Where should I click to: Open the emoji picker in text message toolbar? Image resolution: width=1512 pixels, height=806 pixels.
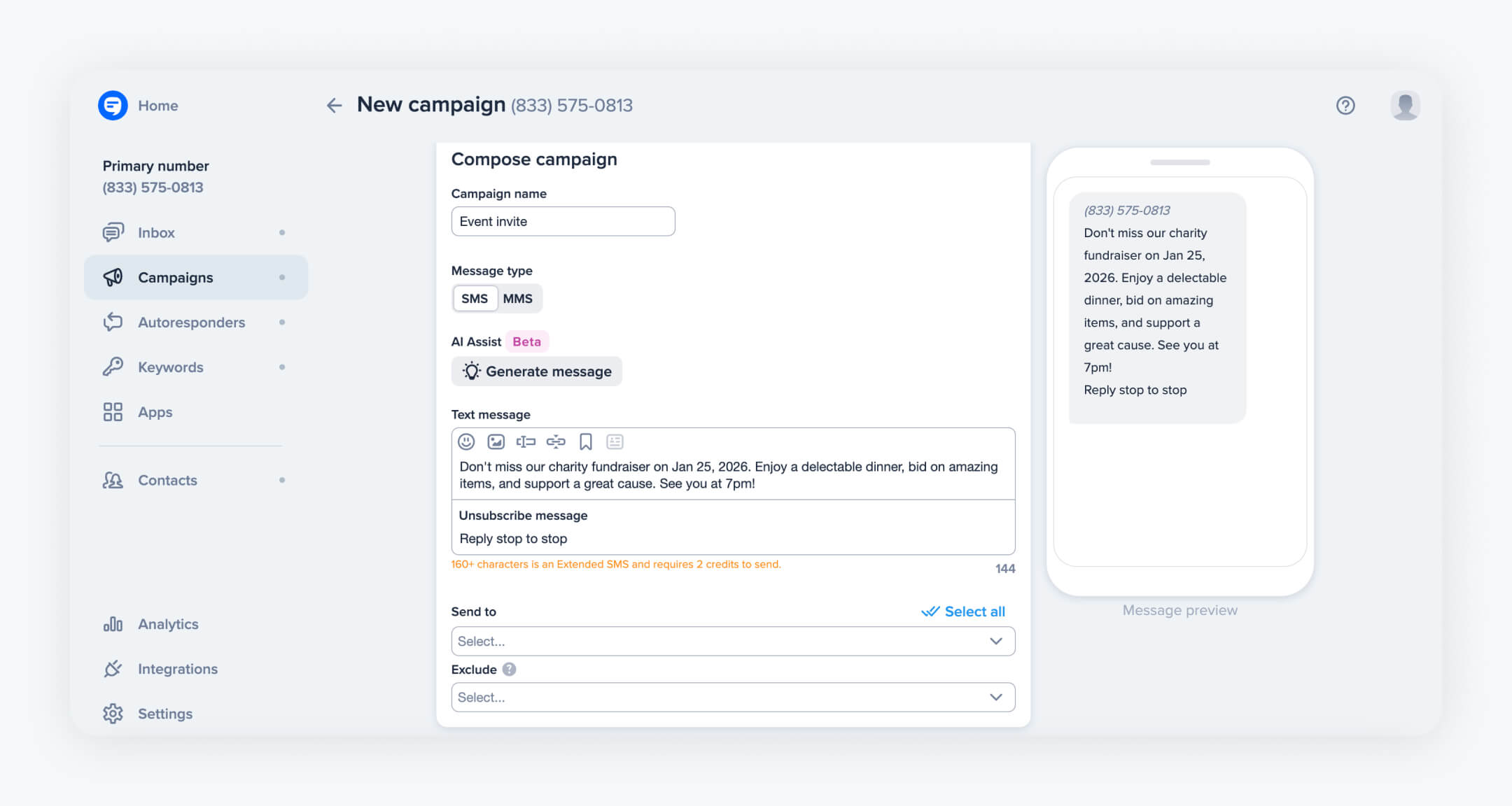(466, 441)
